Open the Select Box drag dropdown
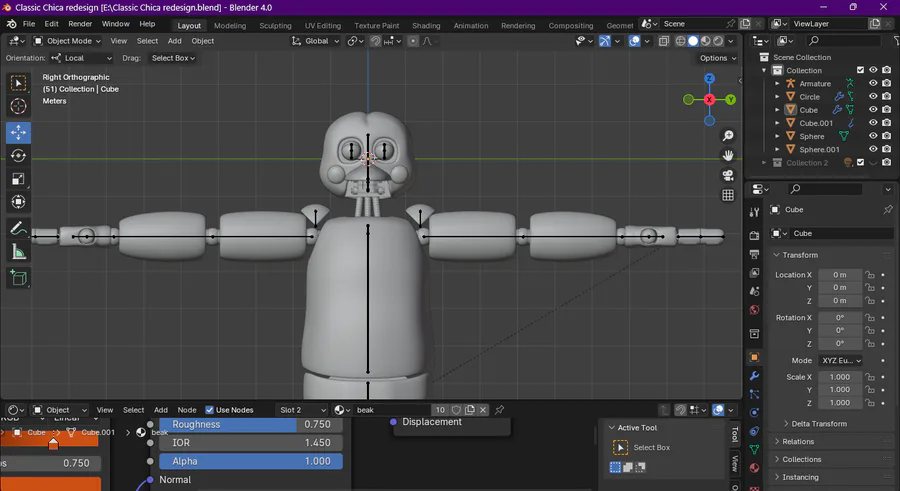The width and height of the screenshot is (900, 491). [173, 58]
